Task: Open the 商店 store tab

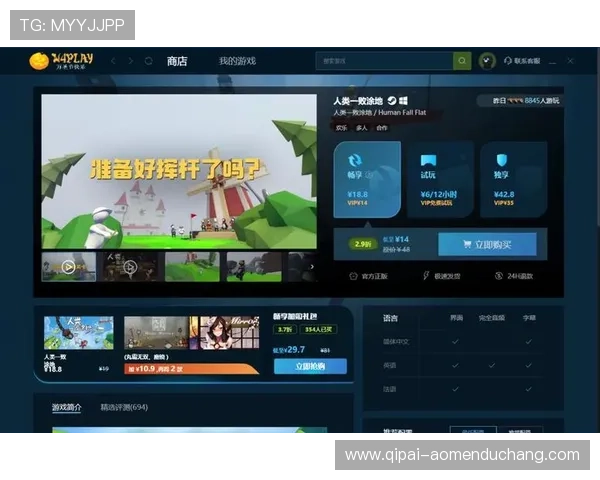Action: (177, 61)
